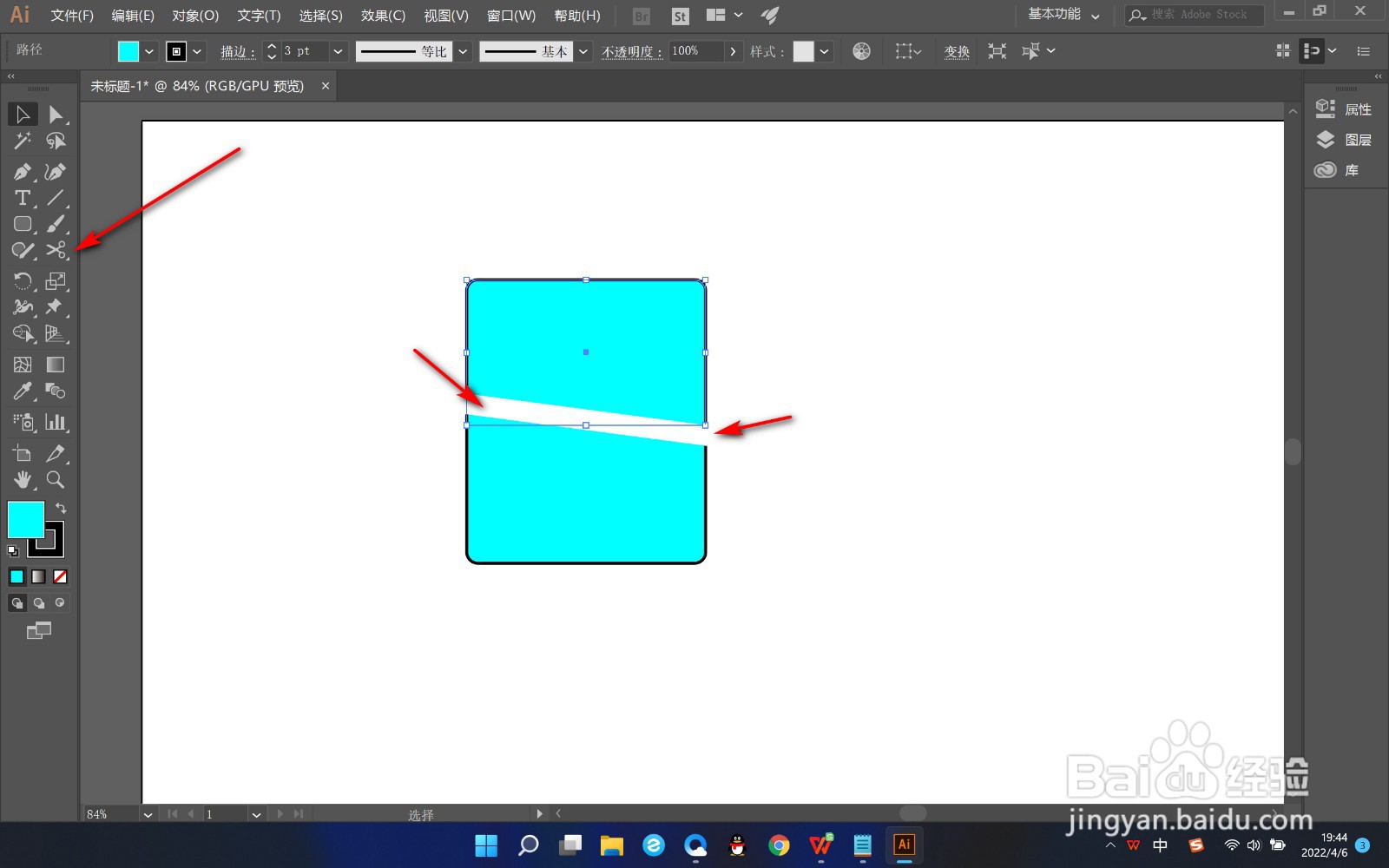1389x868 pixels.
Task: Open the 编辑(E) menu
Action: click(x=133, y=16)
